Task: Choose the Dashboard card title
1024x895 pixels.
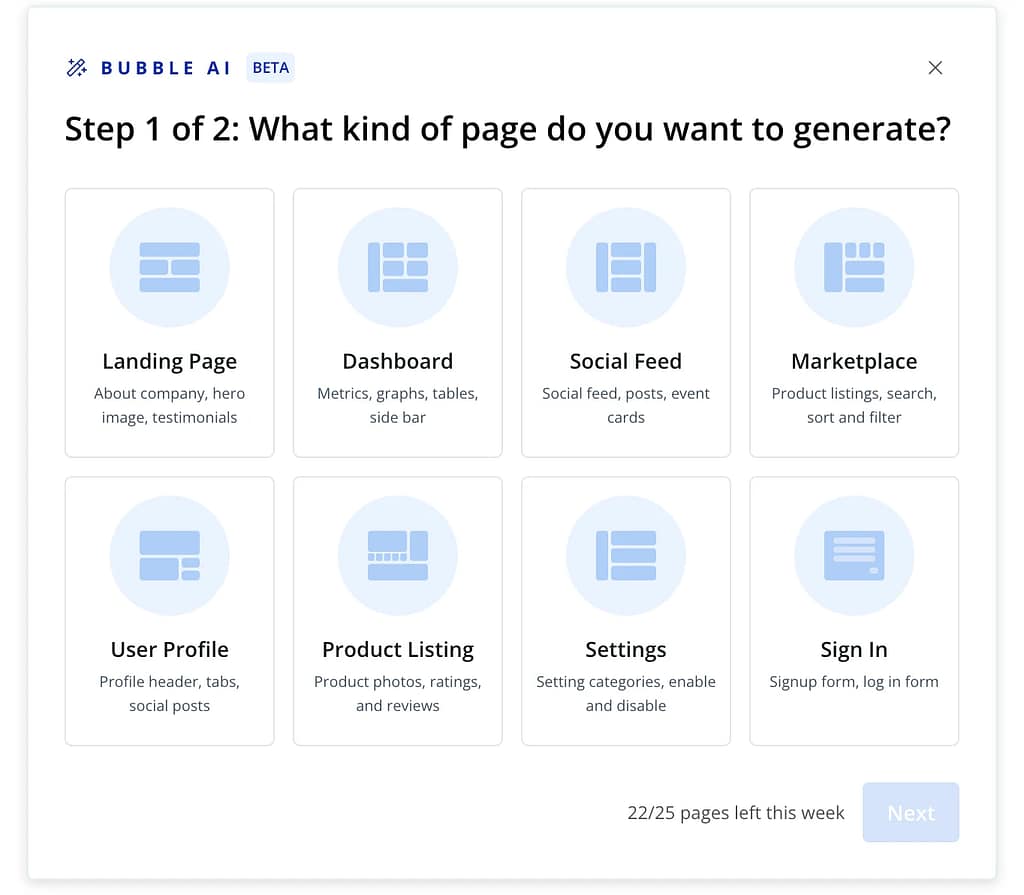Action: coord(397,361)
